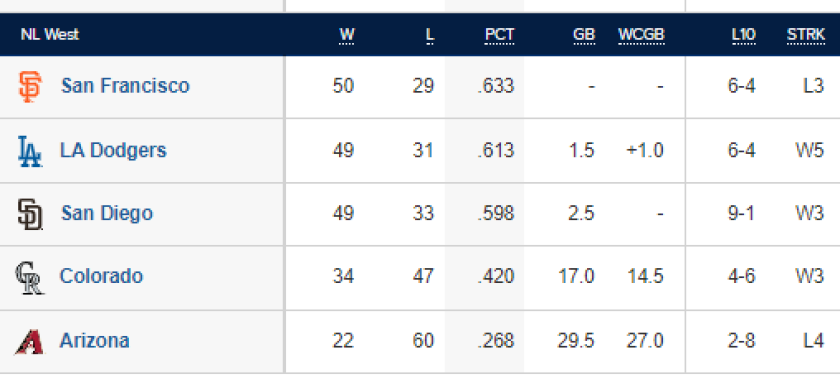The height and width of the screenshot is (379, 840).
Task: Click the STRK column header
Action: pyautogui.click(x=806, y=35)
